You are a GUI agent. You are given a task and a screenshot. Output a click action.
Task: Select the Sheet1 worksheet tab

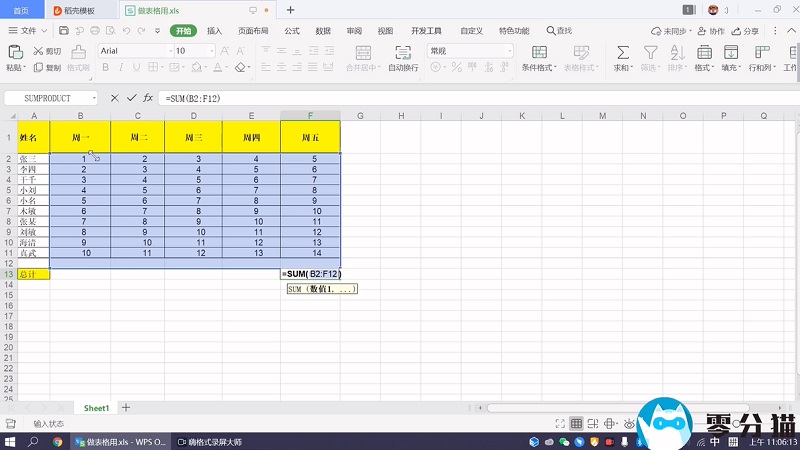click(96, 408)
